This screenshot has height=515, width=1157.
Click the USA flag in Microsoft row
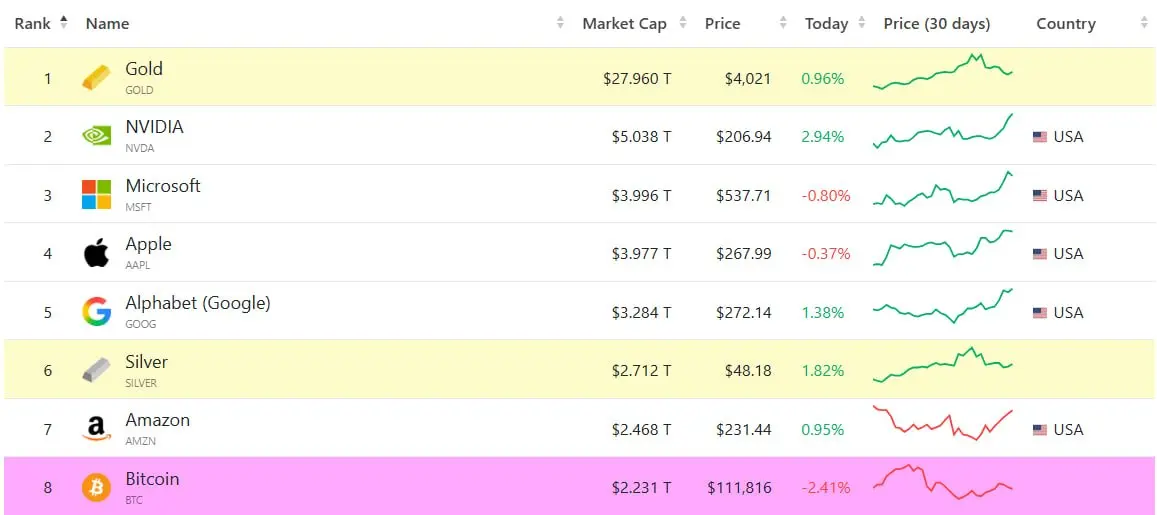pos(1040,196)
